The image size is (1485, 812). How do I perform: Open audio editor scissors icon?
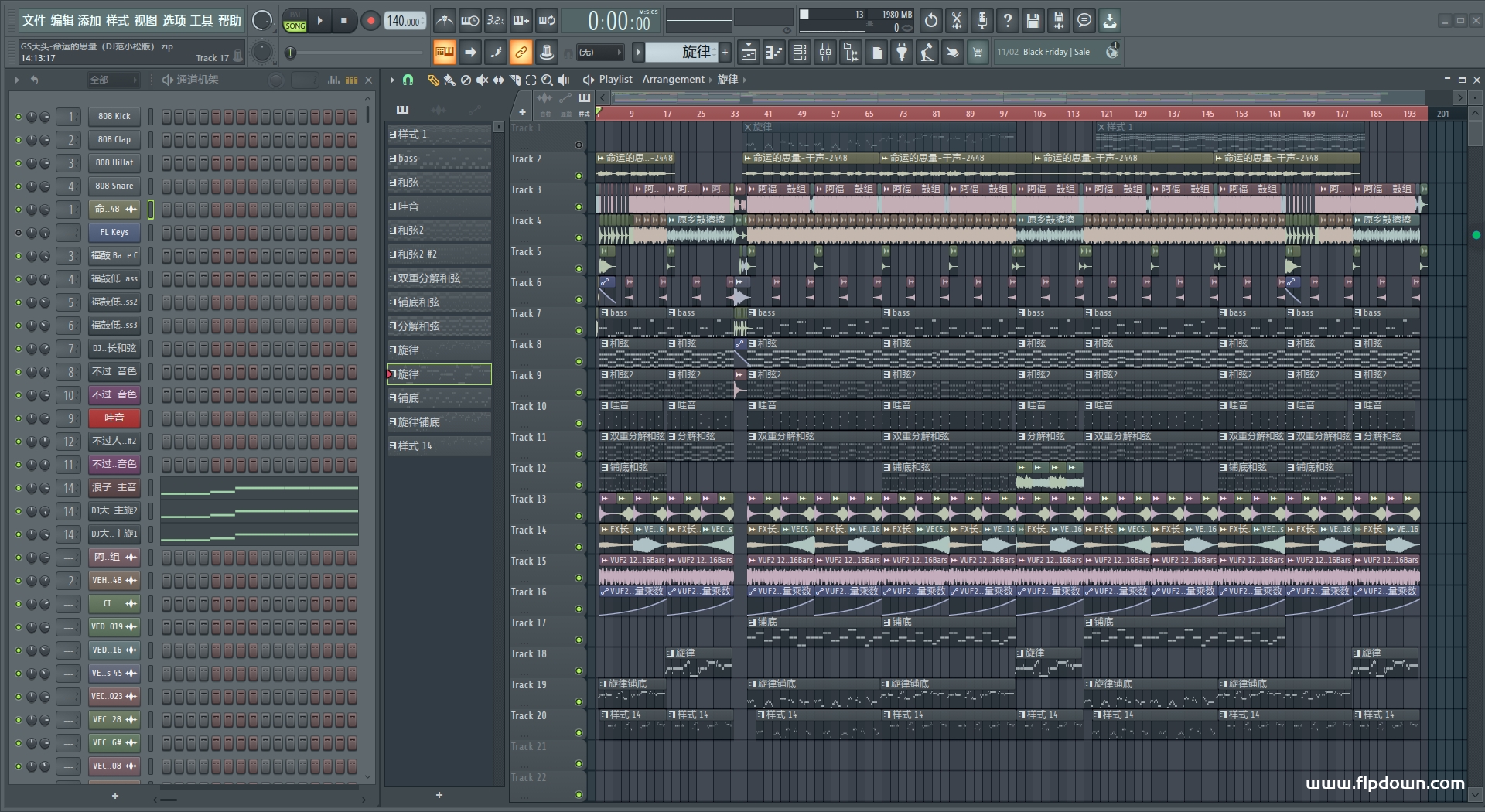pyautogui.click(x=957, y=21)
